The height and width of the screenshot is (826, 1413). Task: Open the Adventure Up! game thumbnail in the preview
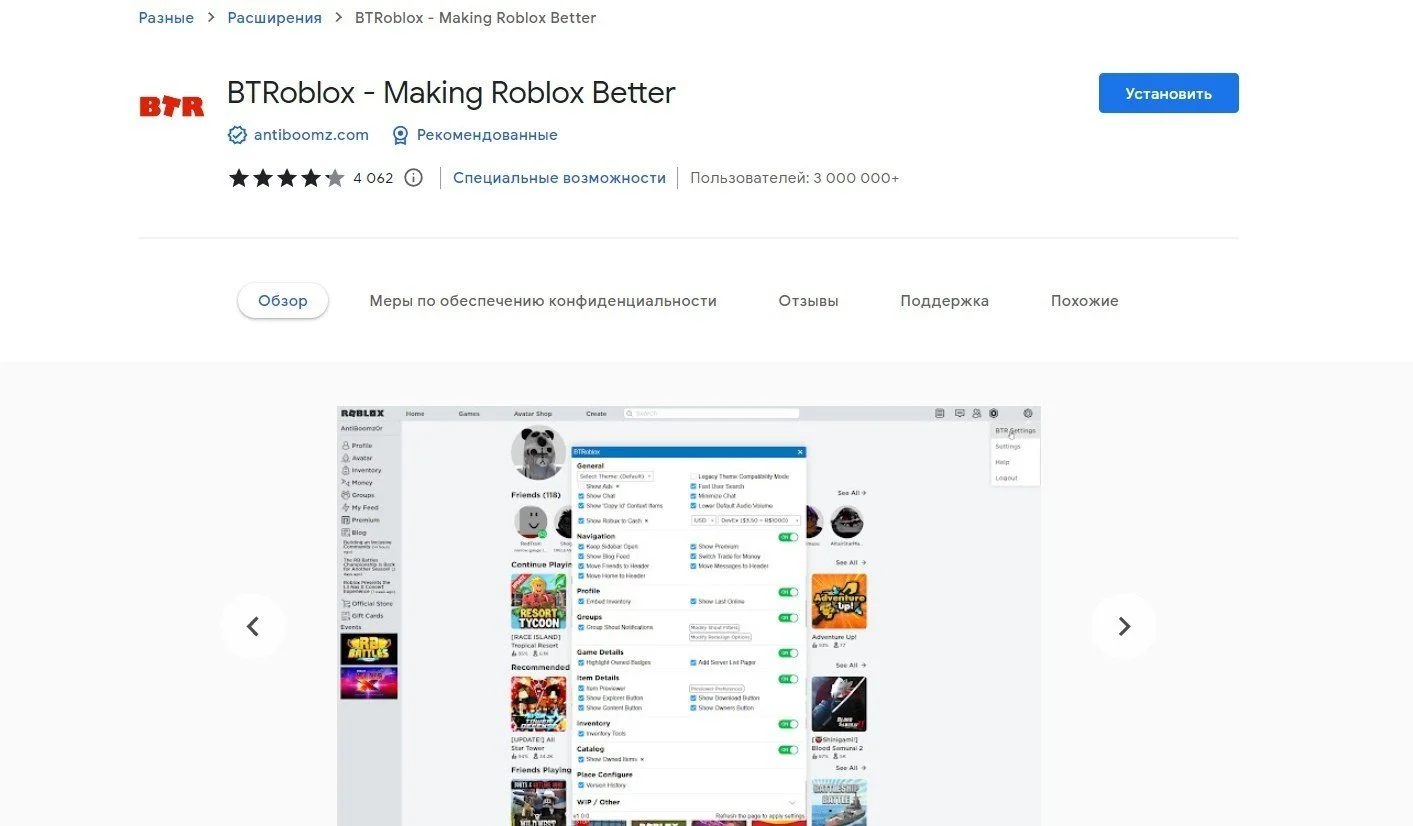point(839,602)
